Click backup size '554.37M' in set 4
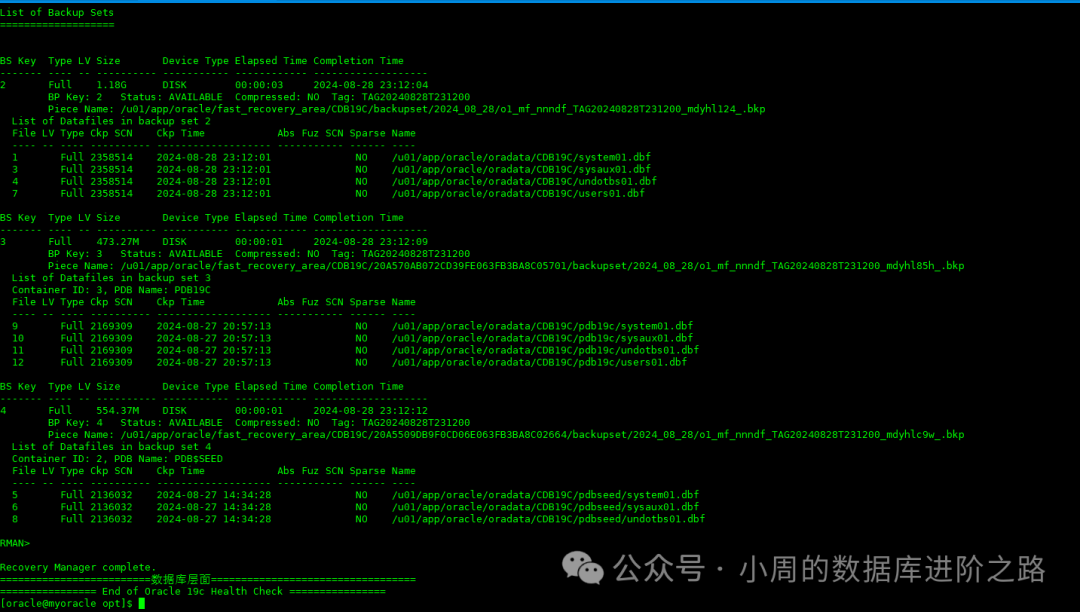 click(118, 410)
